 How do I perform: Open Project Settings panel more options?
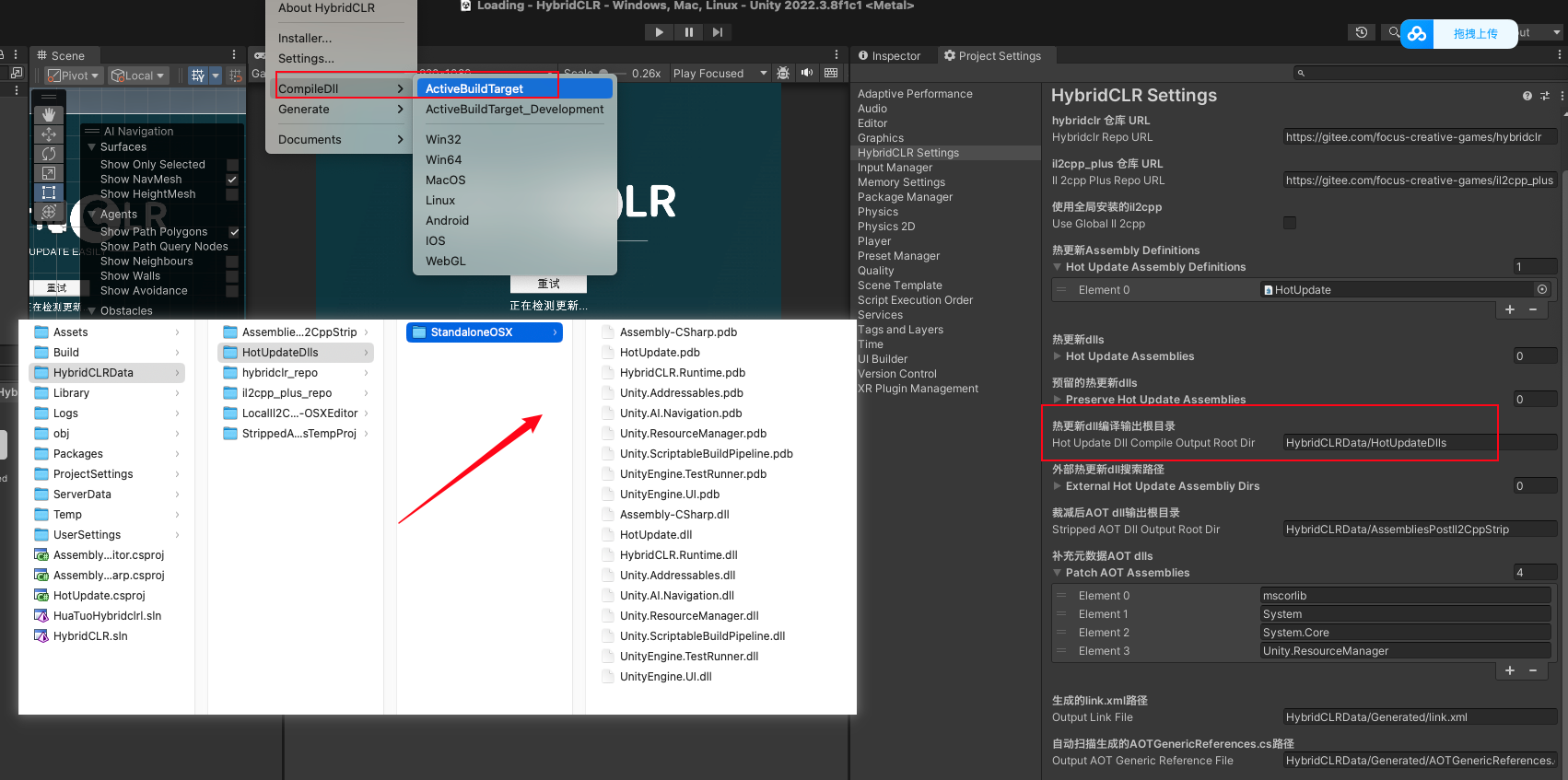click(x=1560, y=55)
